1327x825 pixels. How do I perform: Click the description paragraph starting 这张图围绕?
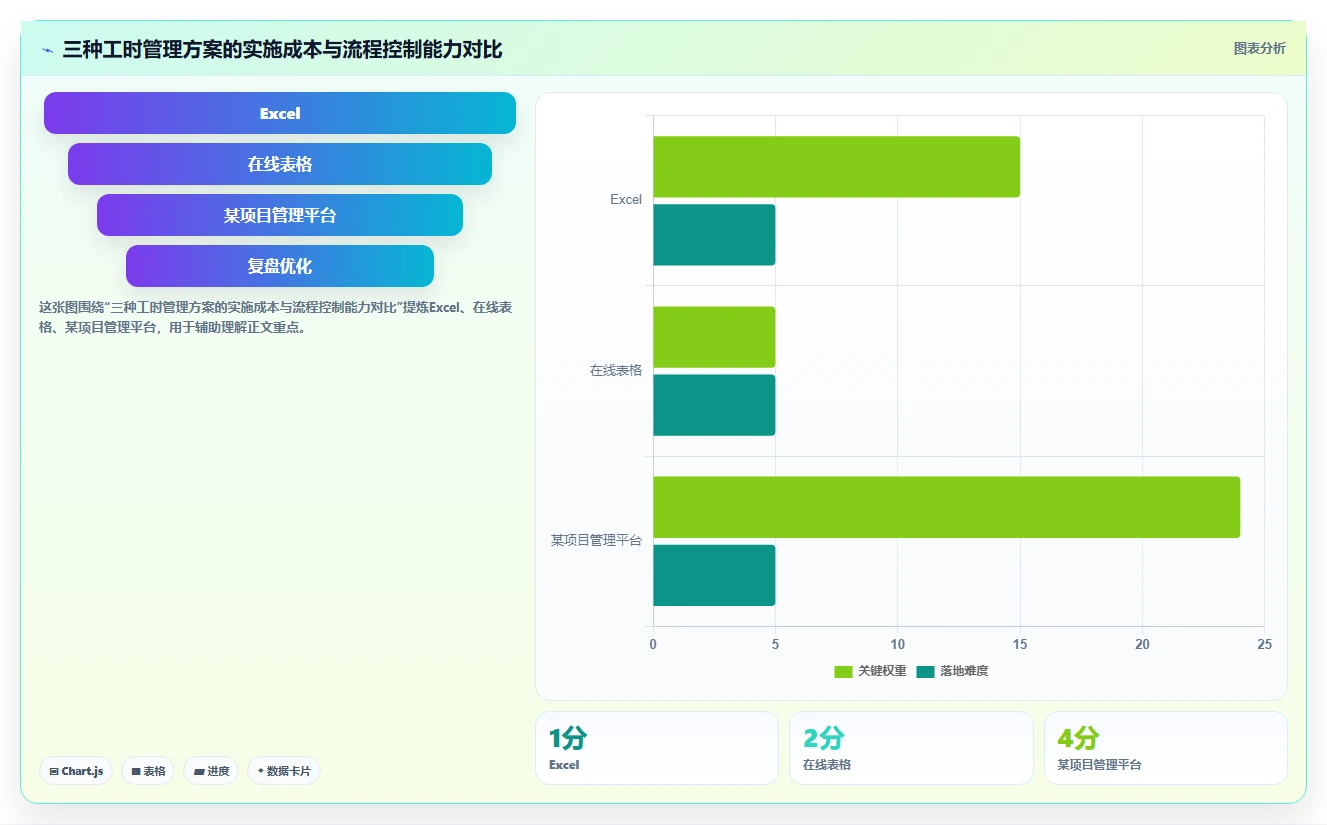[x=276, y=317]
